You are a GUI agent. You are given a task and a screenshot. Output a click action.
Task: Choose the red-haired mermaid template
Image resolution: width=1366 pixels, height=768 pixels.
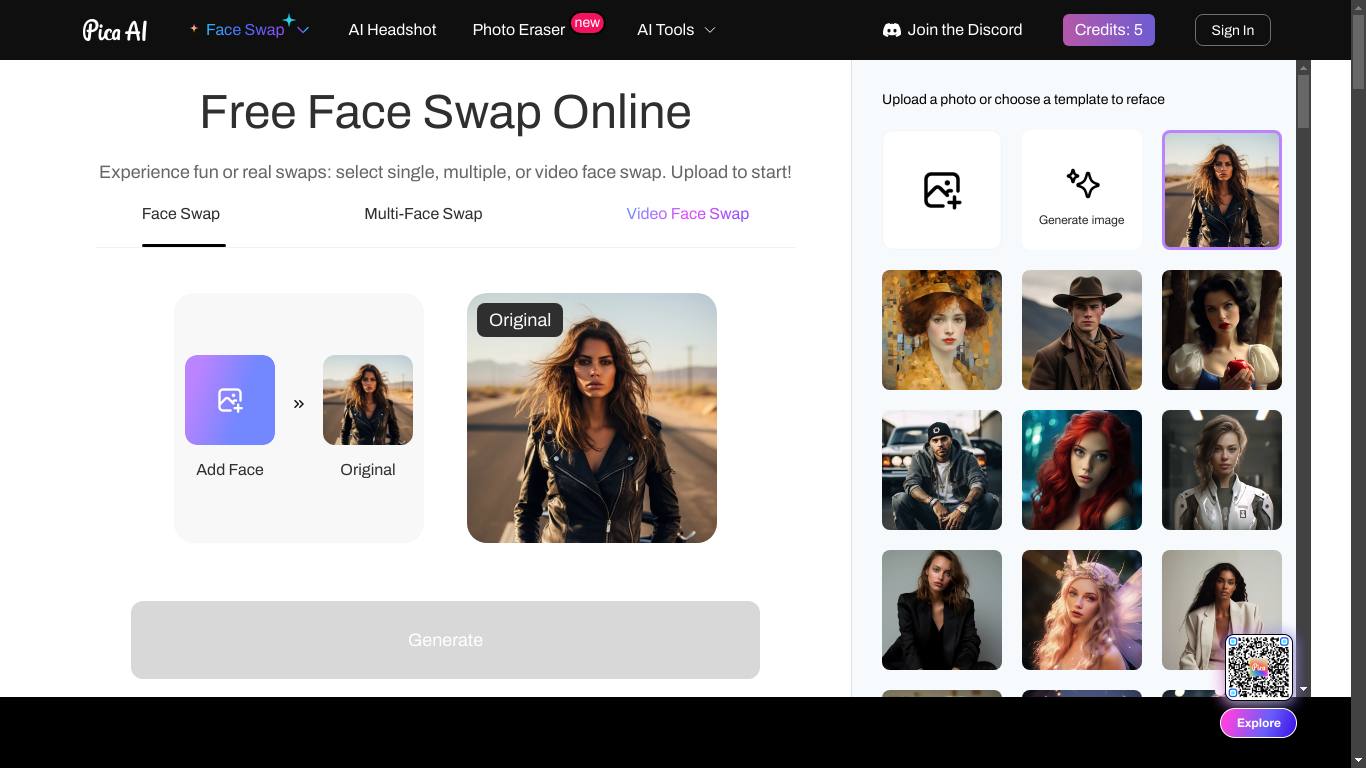coord(1081,470)
